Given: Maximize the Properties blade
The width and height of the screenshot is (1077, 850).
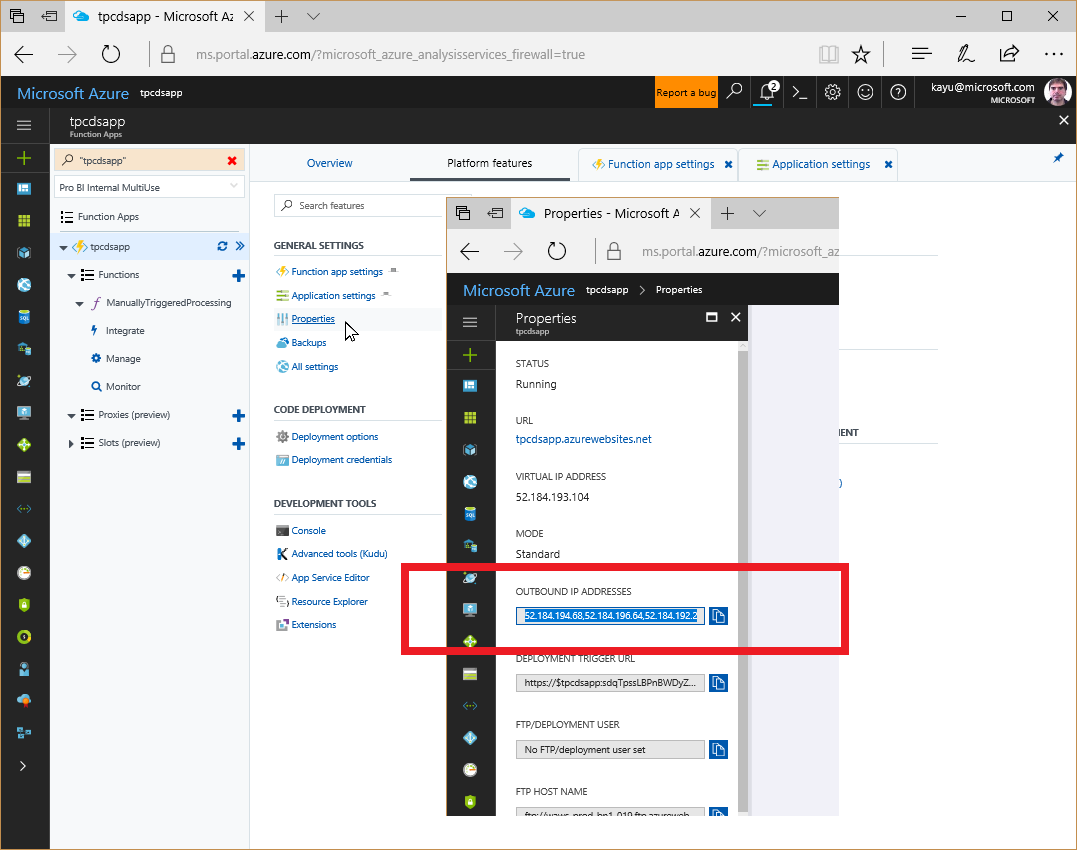Looking at the screenshot, I should tap(712, 317).
